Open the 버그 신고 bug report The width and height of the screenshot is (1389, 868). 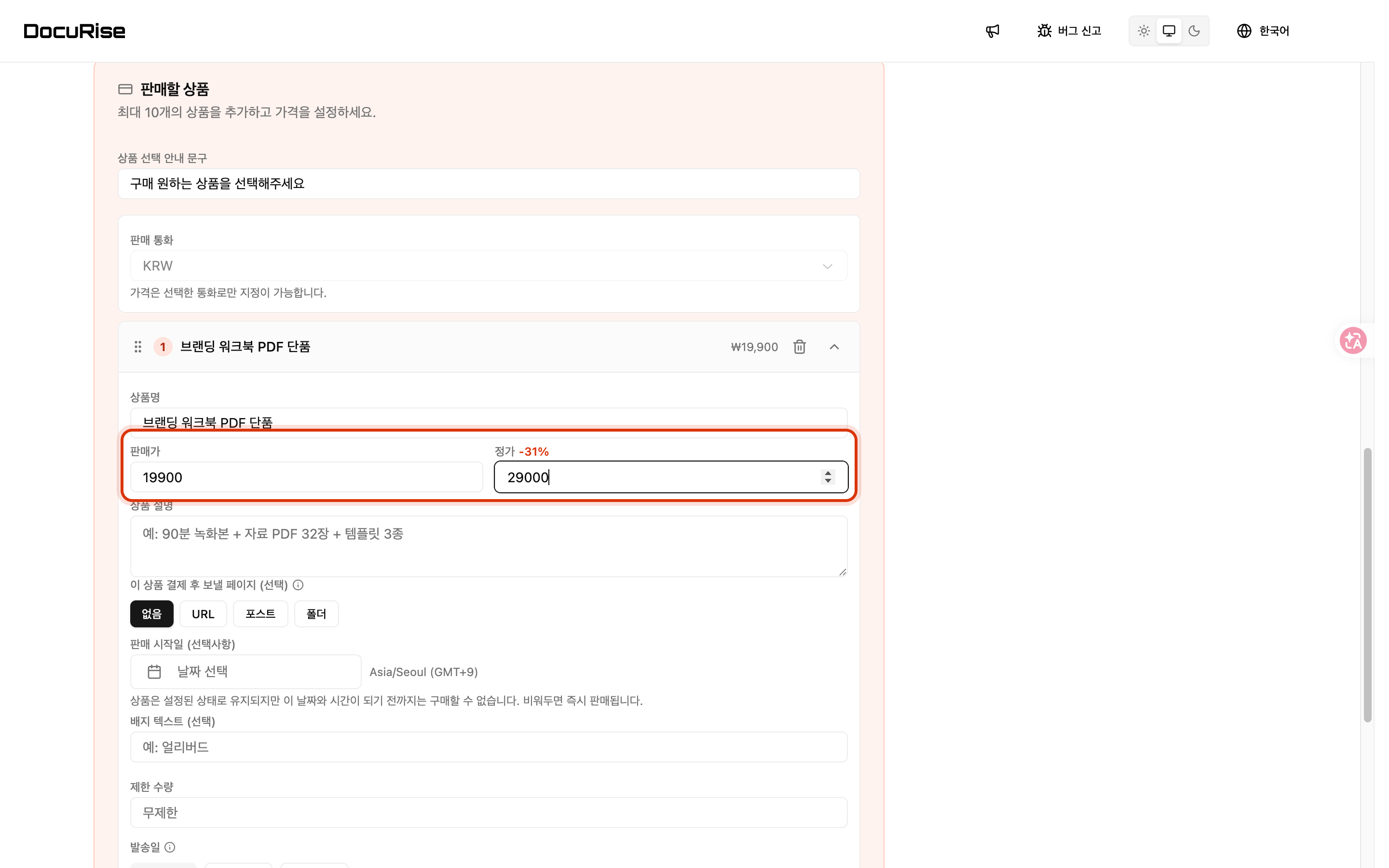coord(1069,31)
